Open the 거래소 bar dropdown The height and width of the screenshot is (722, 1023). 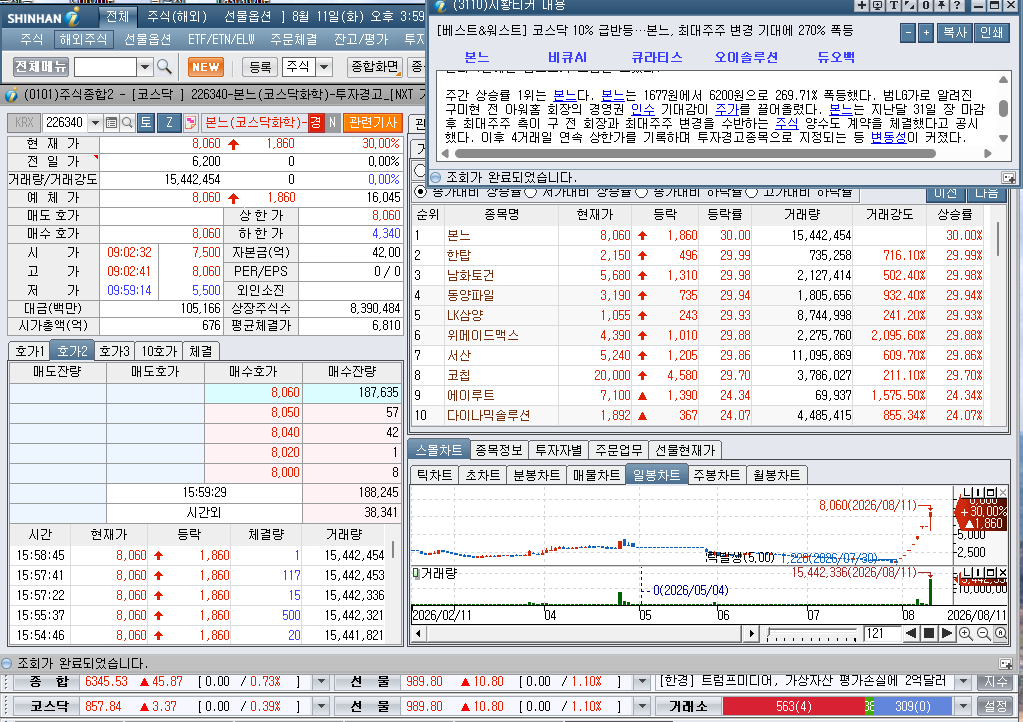point(964,706)
